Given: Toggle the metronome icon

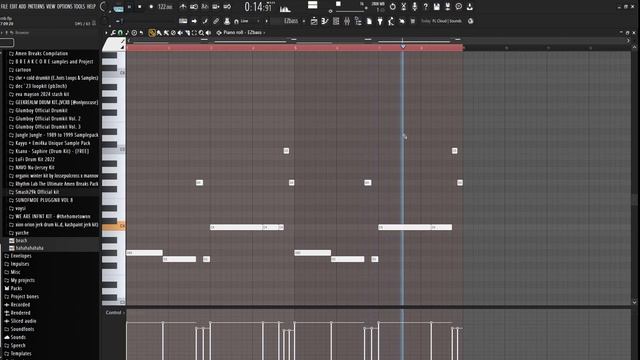Looking at the screenshot, I should pyautogui.click(x=182, y=7).
